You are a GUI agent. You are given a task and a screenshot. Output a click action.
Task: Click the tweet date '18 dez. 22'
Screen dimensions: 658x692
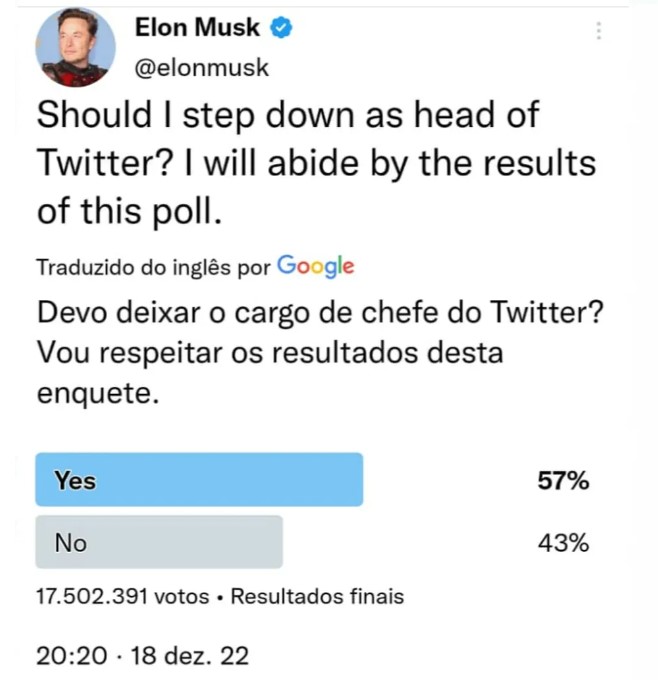[188, 656]
